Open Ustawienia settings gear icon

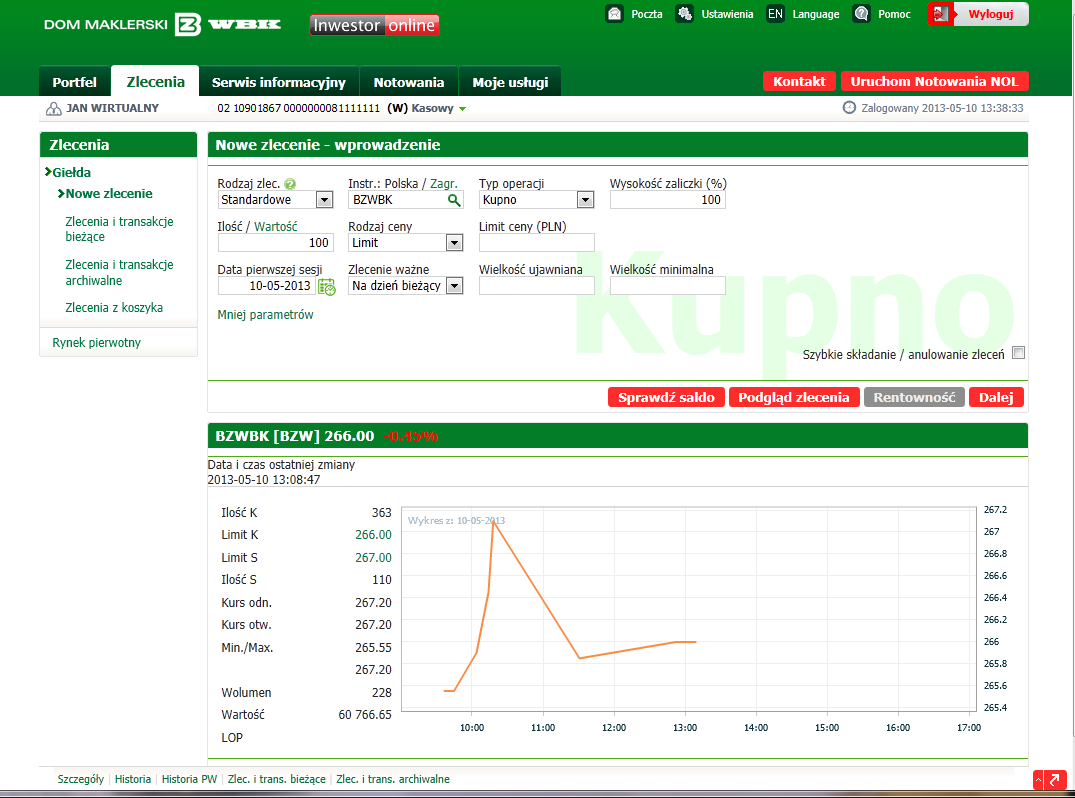pyautogui.click(x=684, y=14)
